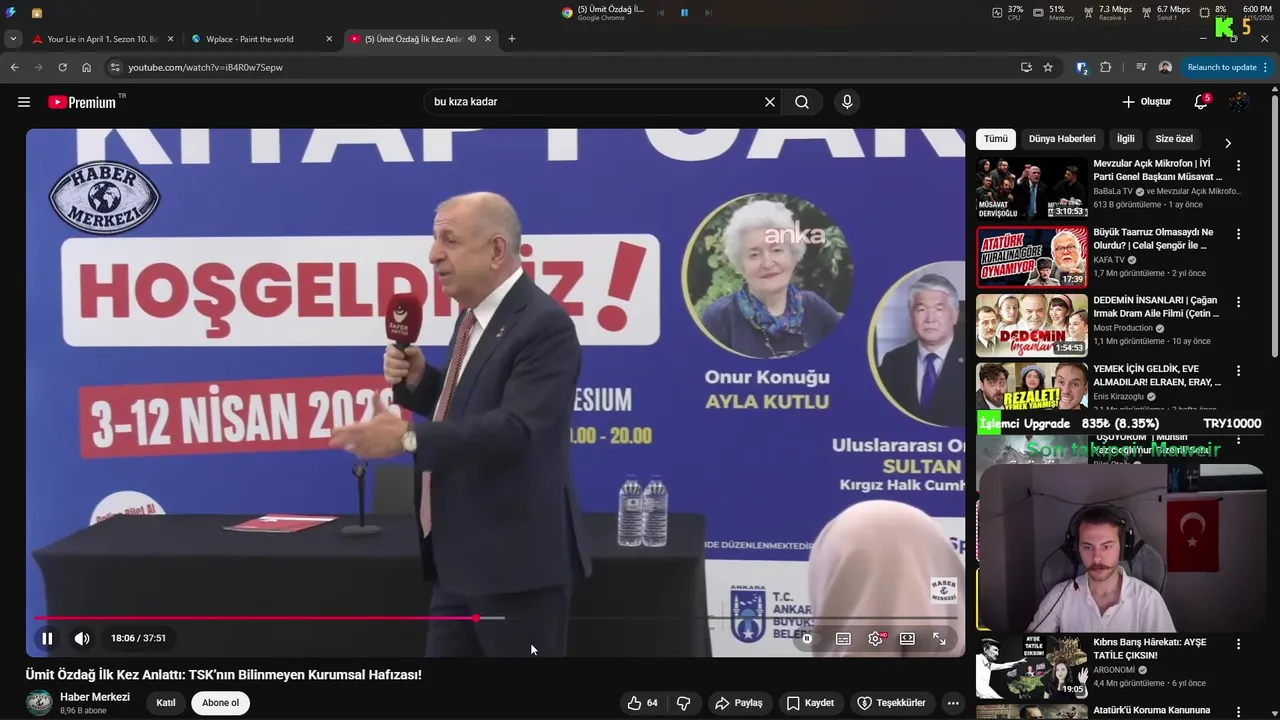Image resolution: width=1280 pixels, height=720 pixels.
Task: Open Chrome tab search dropdown
Action: [x=13, y=39]
